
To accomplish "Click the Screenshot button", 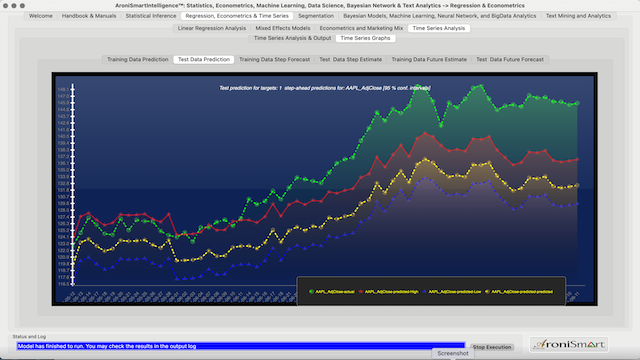I will point(453,353).
